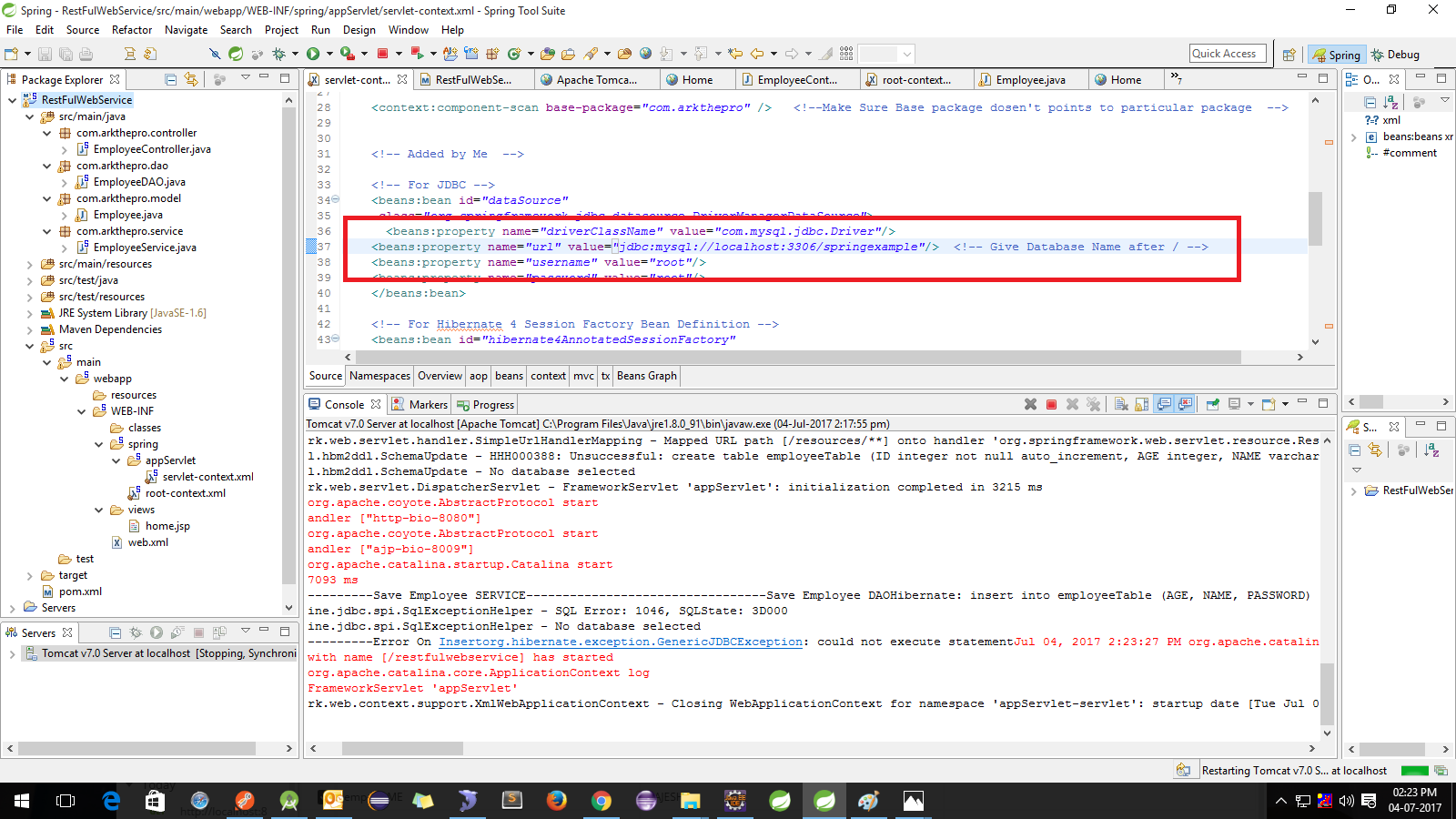Terminate the launch with the red stop icon

(1052, 404)
